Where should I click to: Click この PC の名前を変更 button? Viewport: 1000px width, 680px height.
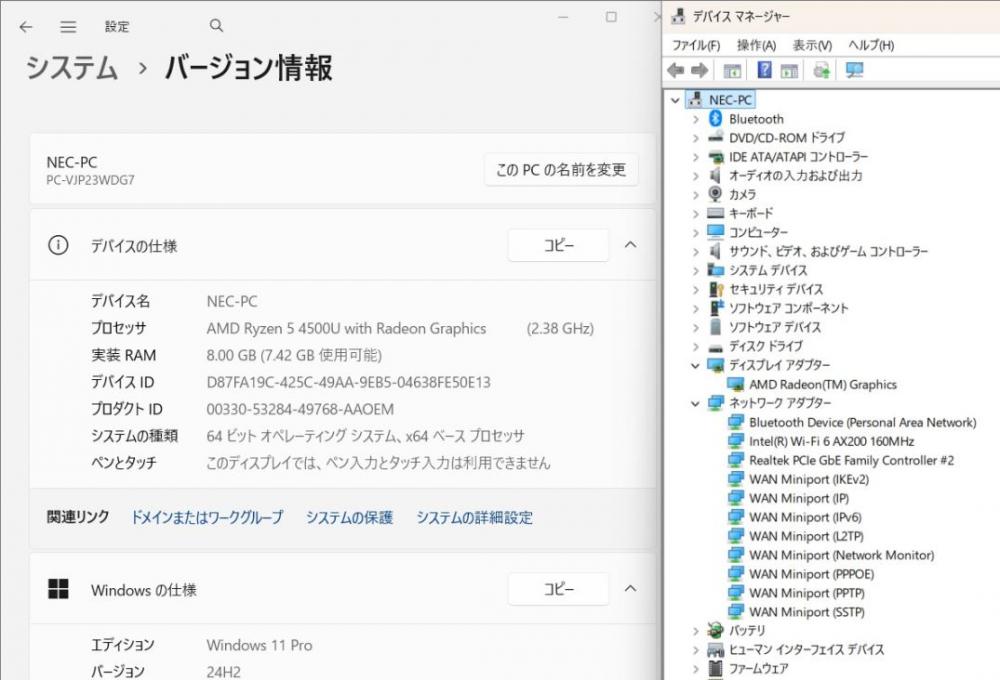tap(561, 170)
